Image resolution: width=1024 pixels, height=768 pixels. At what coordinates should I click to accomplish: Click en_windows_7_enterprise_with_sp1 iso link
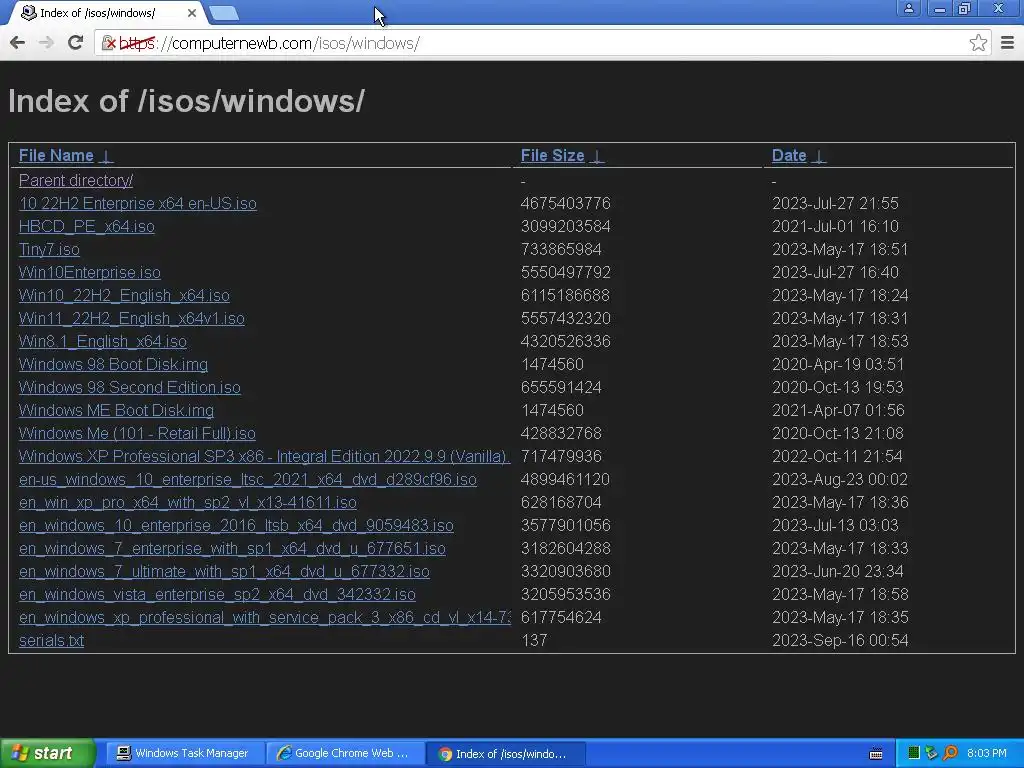pos(232,548)
